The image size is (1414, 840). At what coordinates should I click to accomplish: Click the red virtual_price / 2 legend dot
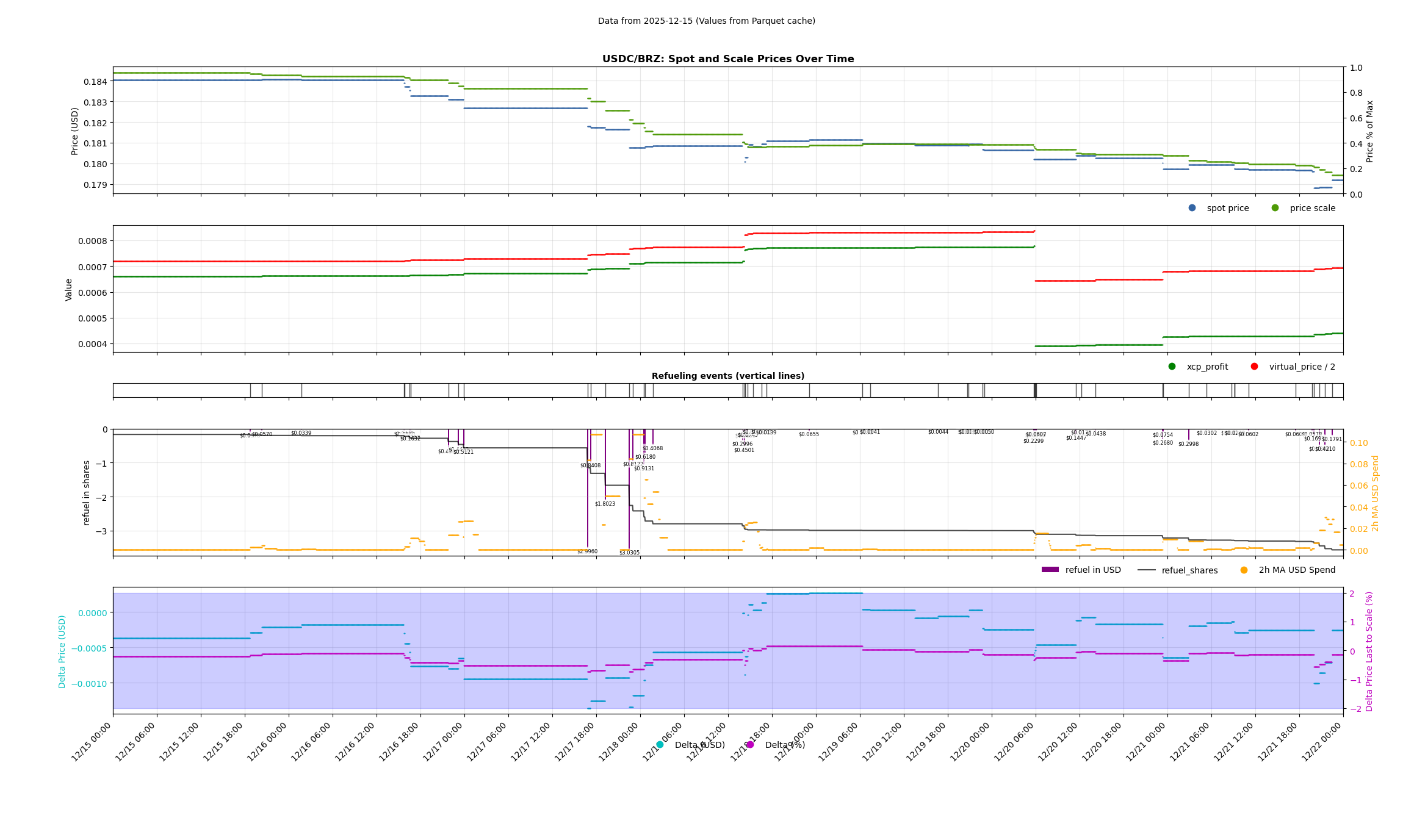coord(1254,367)
